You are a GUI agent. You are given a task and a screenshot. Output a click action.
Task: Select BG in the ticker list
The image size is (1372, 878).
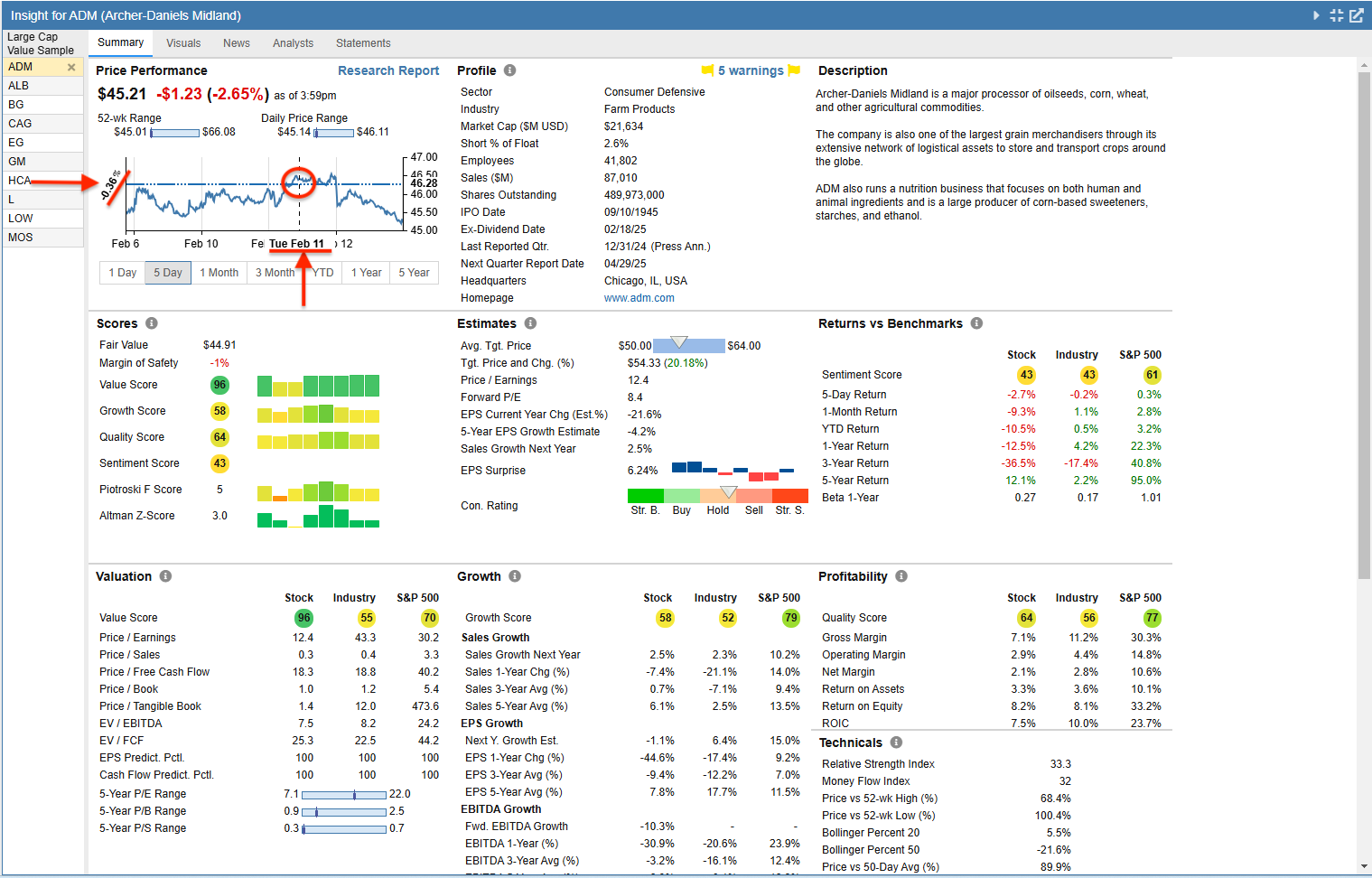[43, 105]
